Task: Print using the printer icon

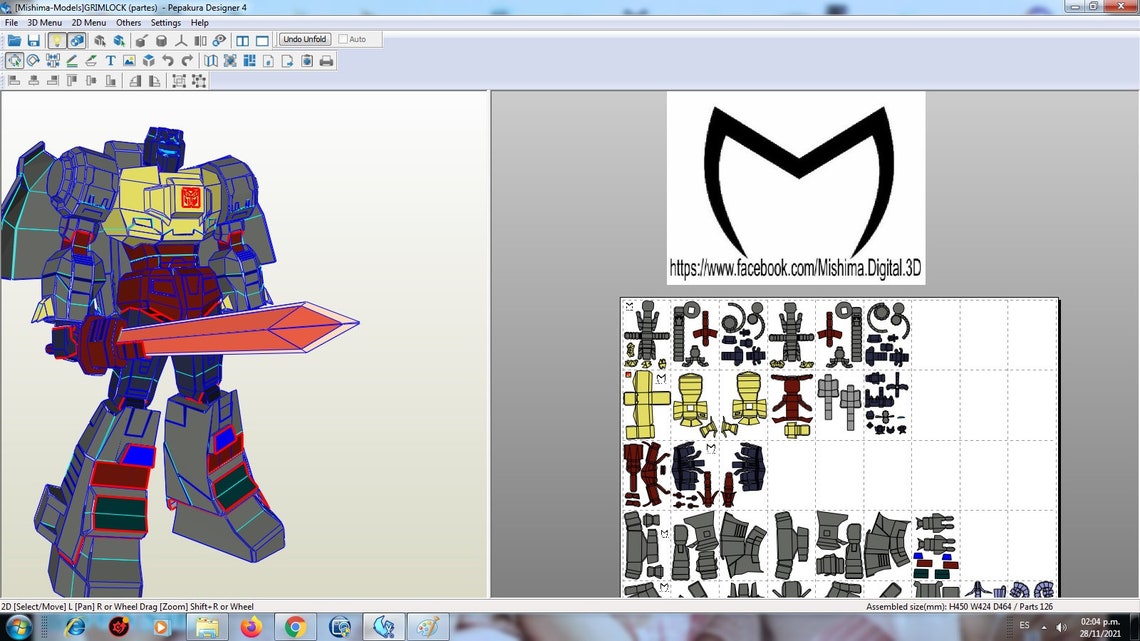Action: 326,60
